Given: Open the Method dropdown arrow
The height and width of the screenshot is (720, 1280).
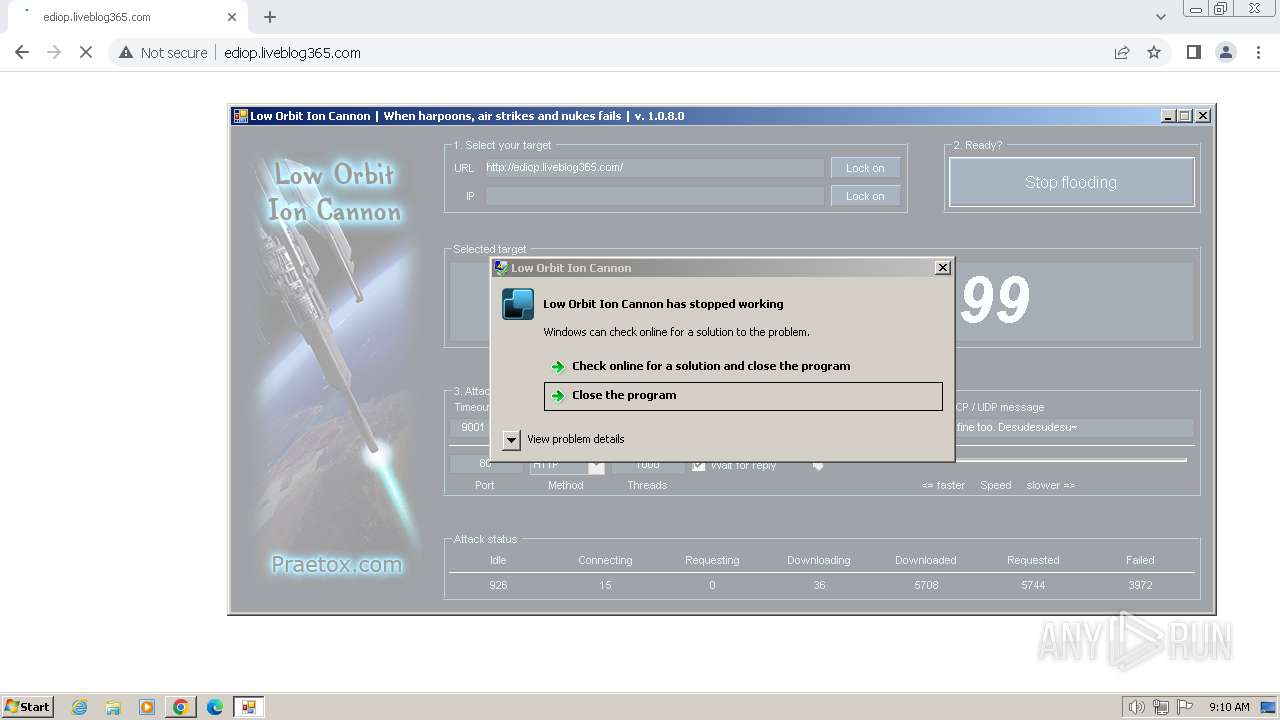Looking at the screenshot, I should pos(596,467).
